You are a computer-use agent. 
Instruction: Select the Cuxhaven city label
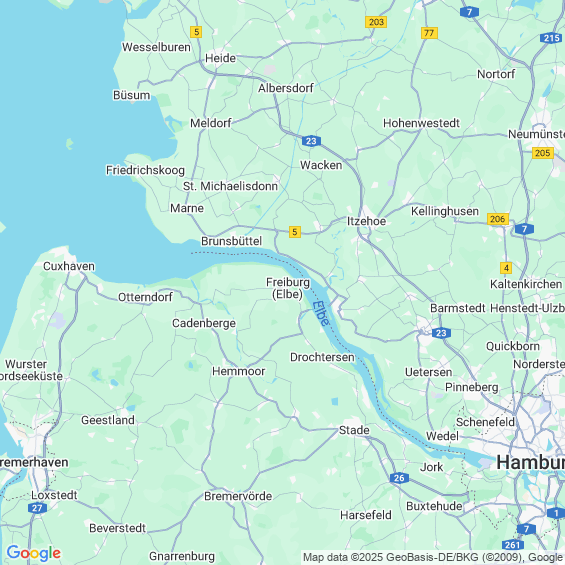coord(69,266)
